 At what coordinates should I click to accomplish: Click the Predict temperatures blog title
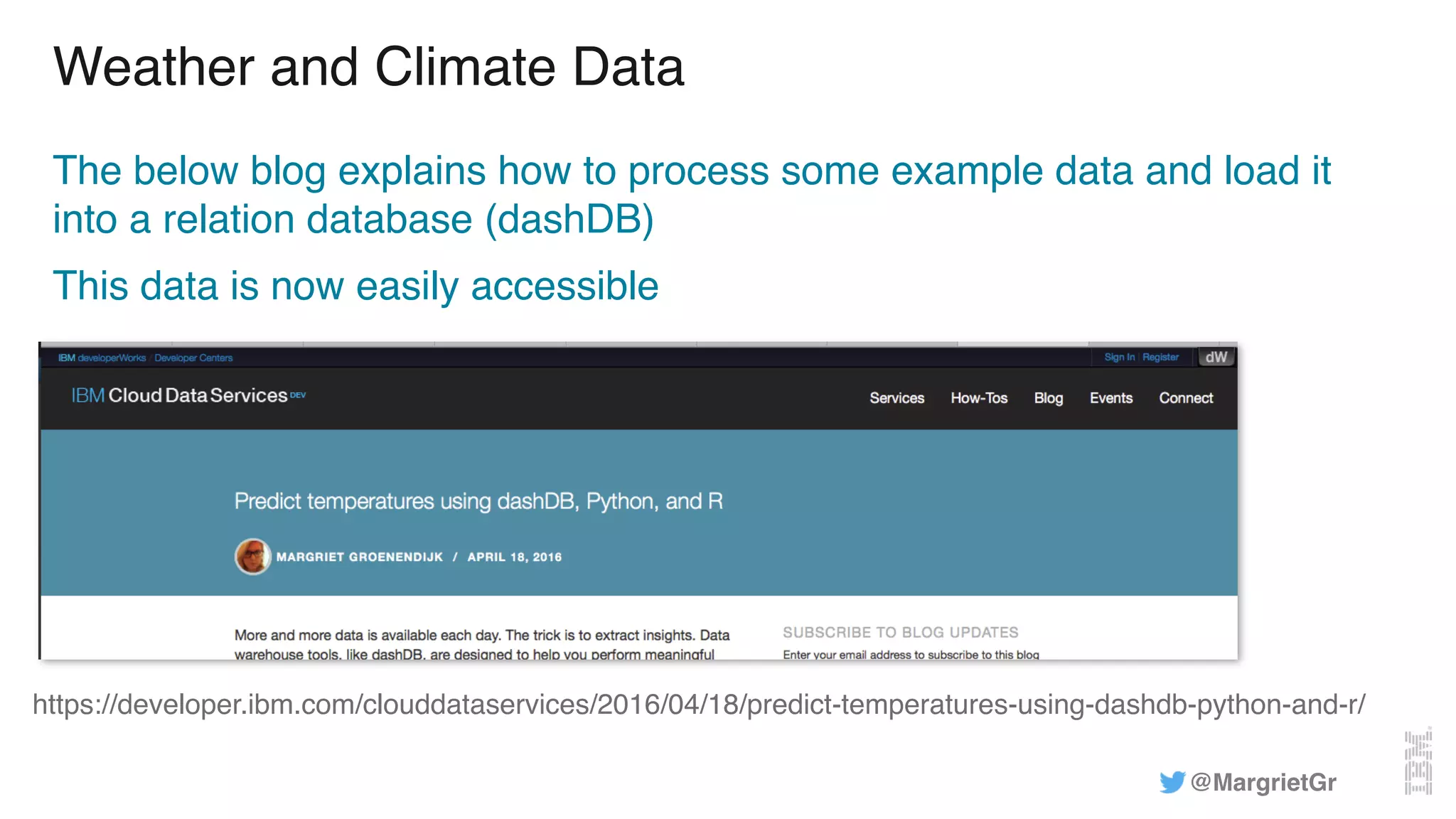[478, 501]
